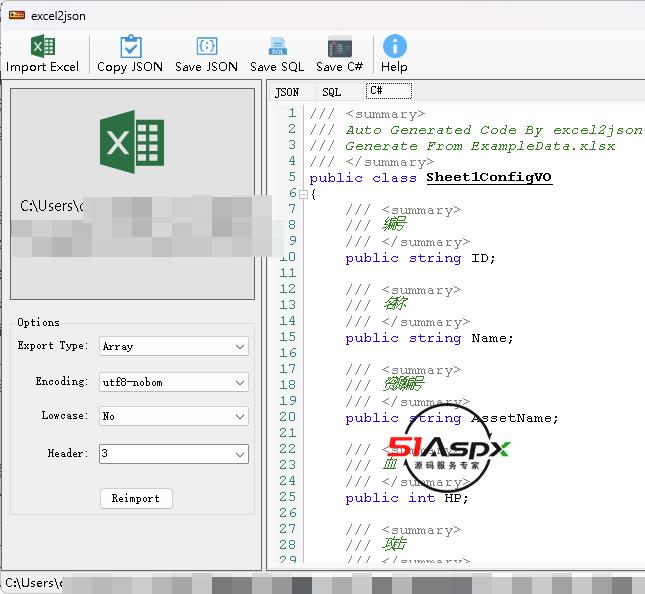Click the Import Excel toolbar icon

coord(42,47)
